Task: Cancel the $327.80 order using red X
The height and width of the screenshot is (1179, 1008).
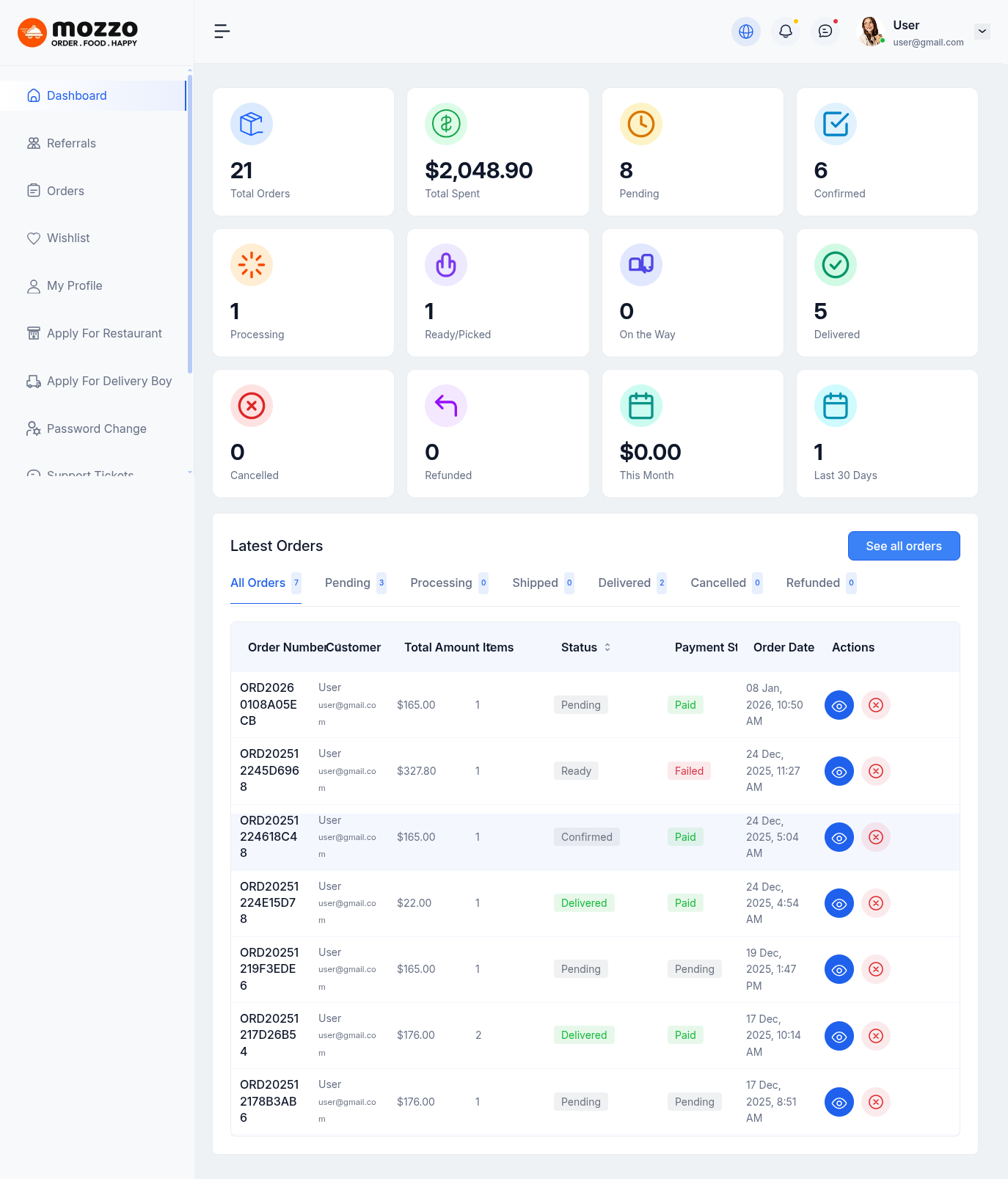Action: [x=875, y=771]
